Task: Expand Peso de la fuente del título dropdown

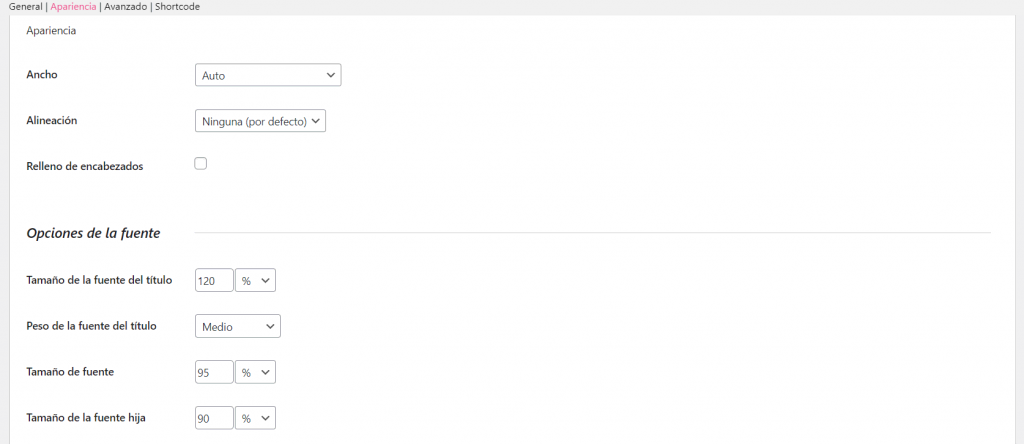Action: 238,326
